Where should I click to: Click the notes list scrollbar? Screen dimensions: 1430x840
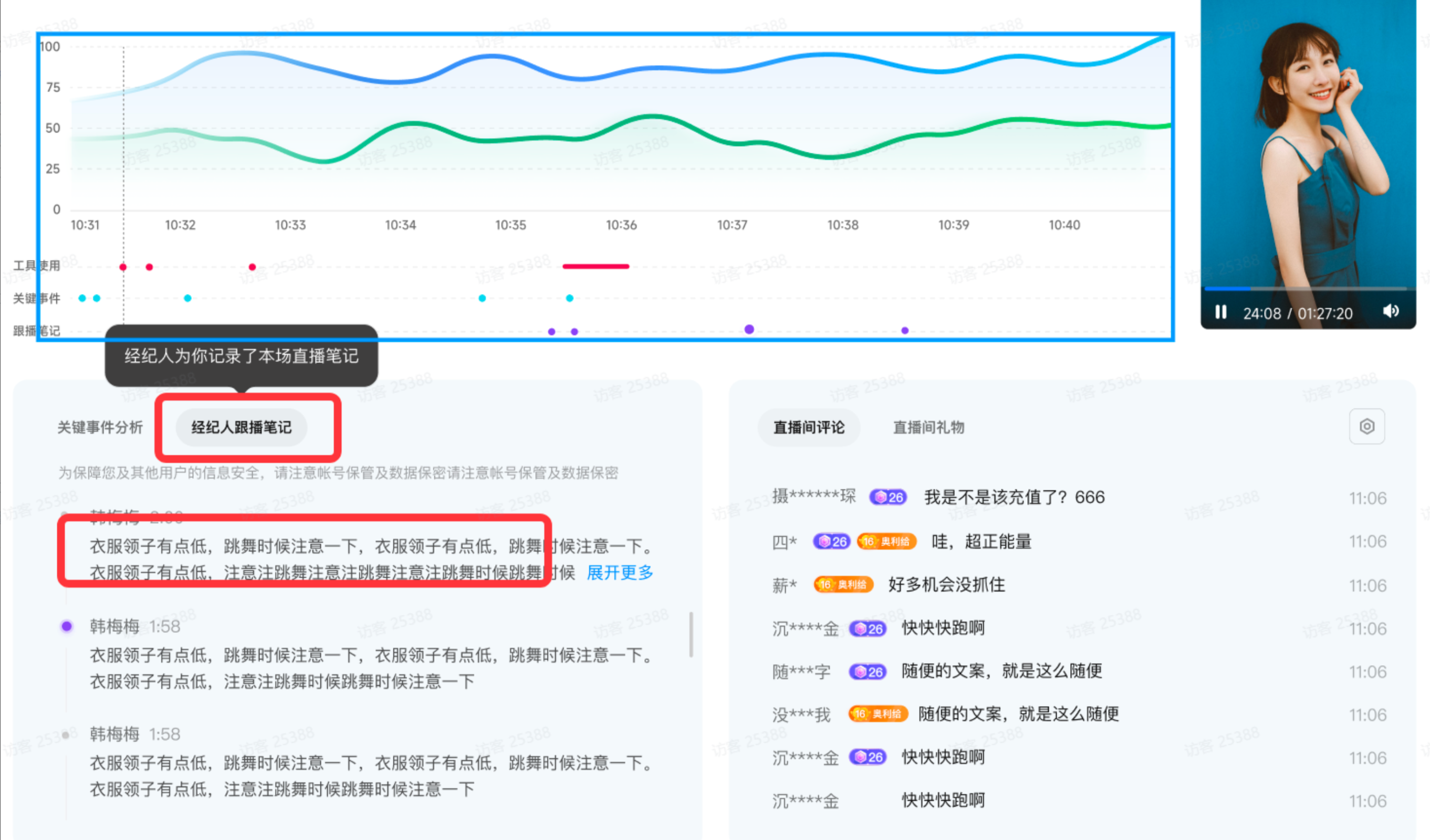coord(691,634)
